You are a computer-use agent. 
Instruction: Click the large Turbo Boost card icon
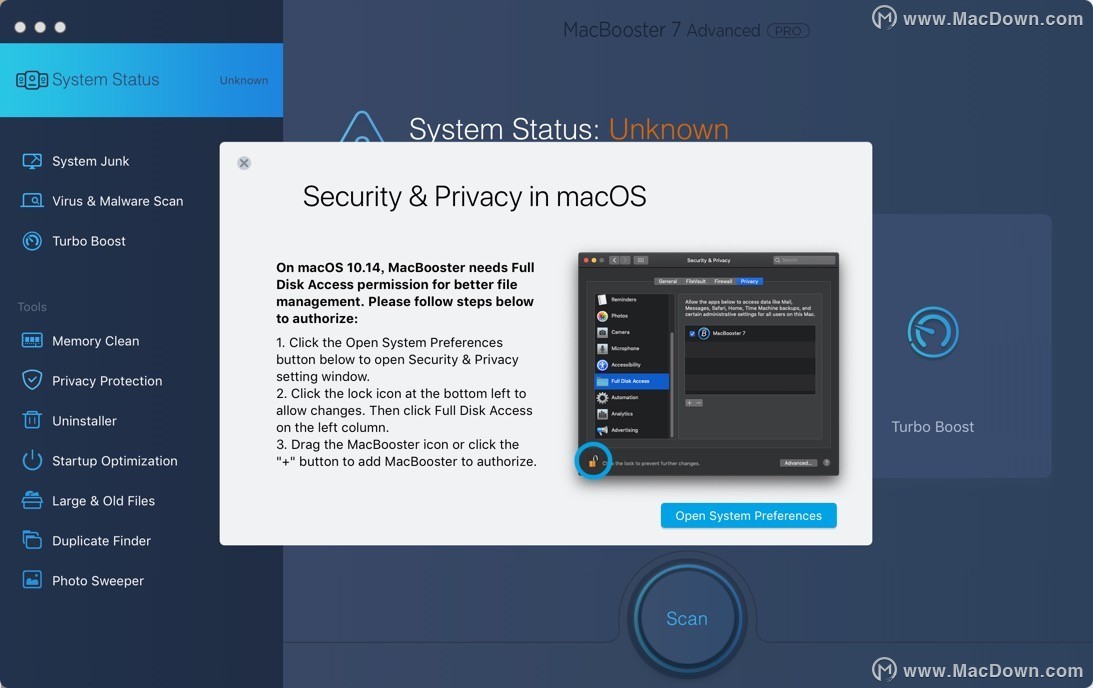tap(933, 332)
